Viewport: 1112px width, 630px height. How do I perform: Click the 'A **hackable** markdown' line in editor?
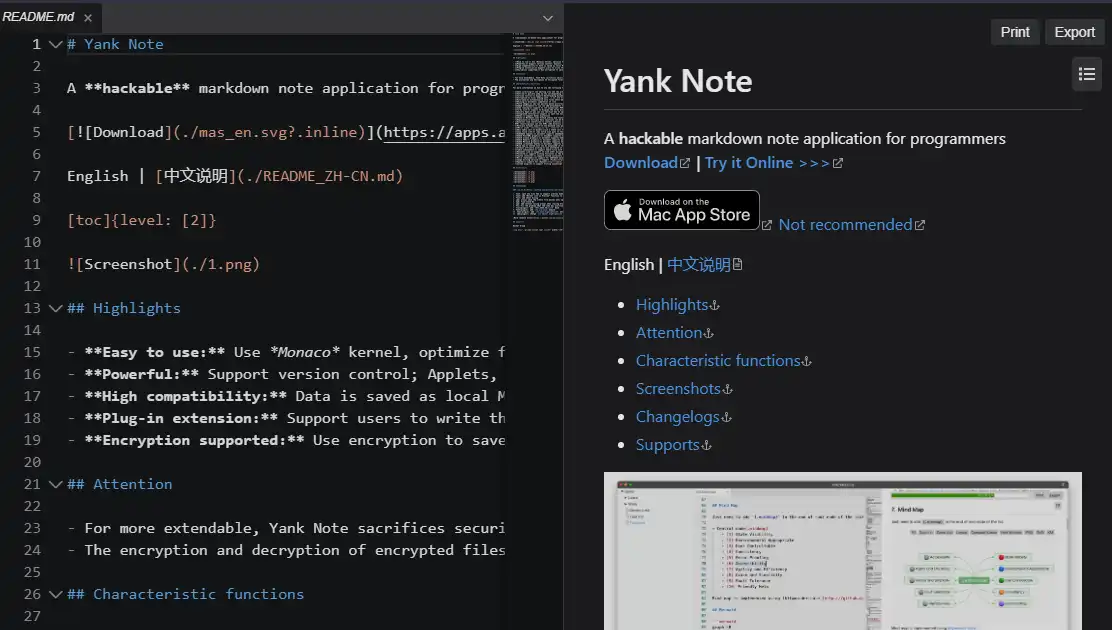click(x=287, y=88)
